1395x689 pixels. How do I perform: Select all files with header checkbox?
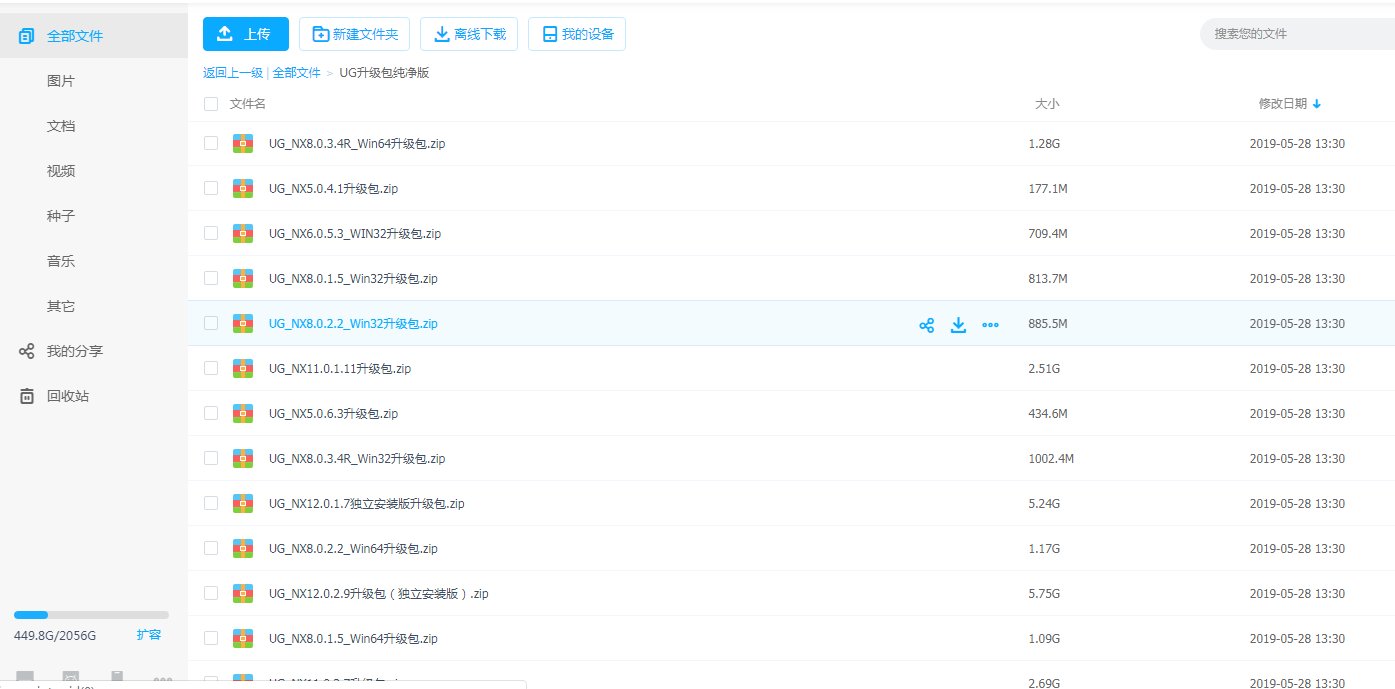(210, 104)
